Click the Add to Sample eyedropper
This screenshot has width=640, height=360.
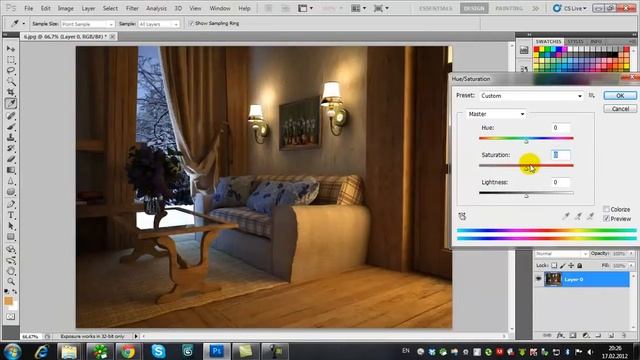578,216
